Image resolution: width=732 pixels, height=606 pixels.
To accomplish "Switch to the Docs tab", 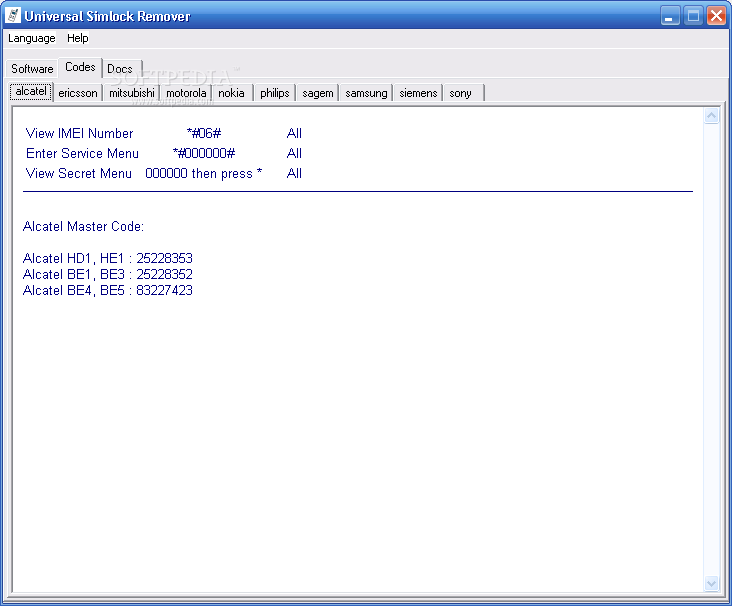I will [120, 69].
